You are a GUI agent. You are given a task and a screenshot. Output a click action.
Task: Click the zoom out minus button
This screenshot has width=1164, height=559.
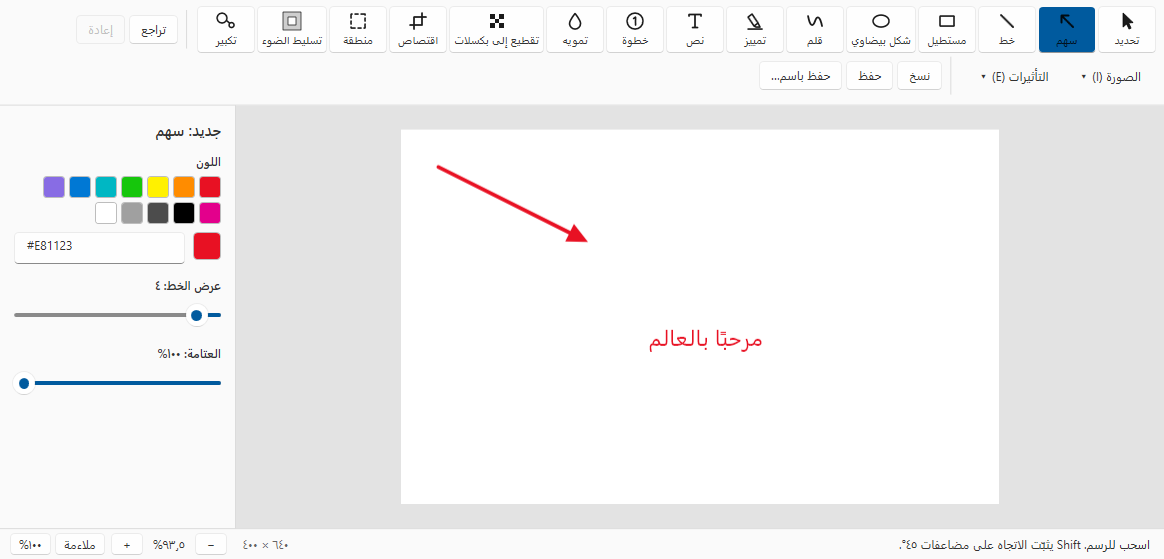click(211, 544)
